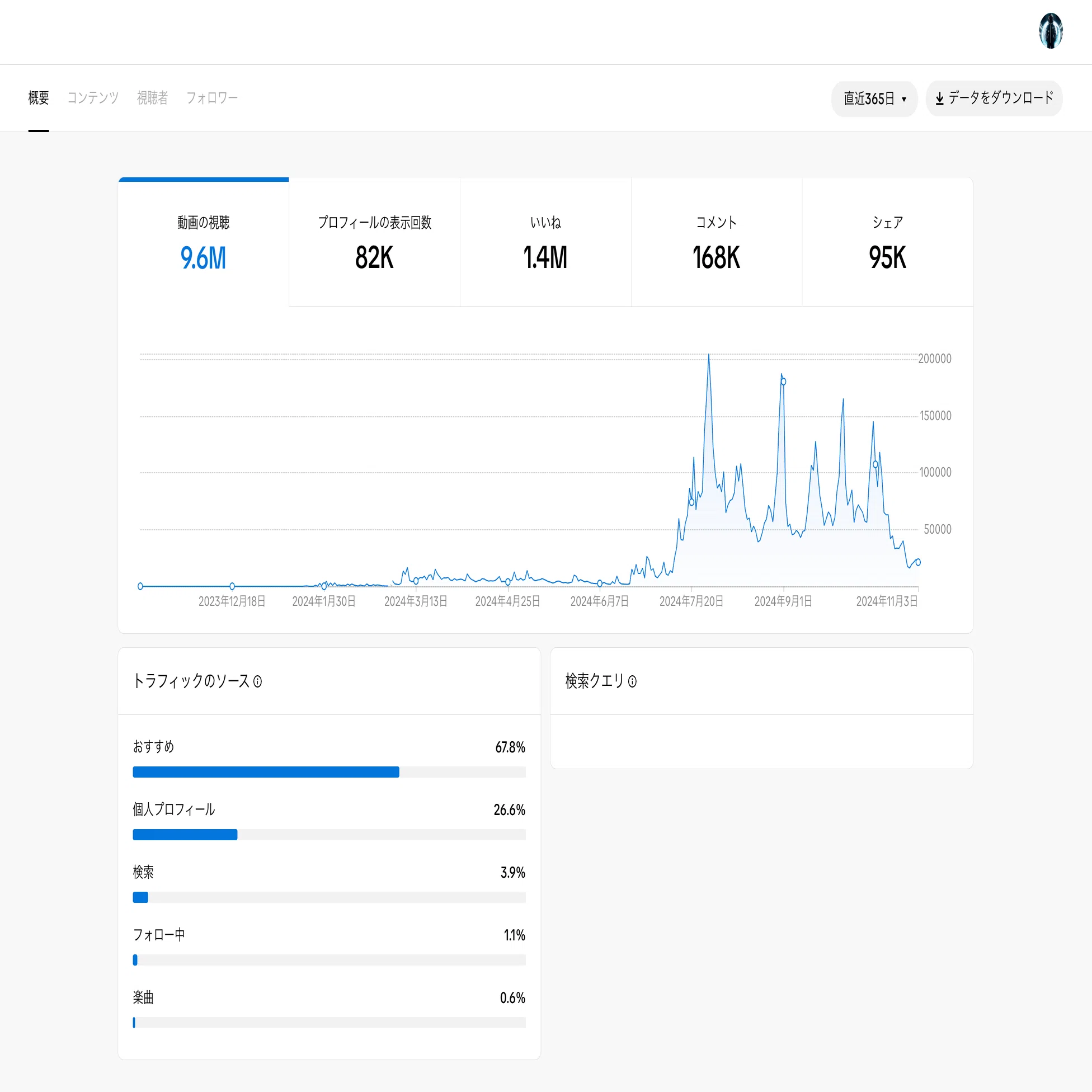The image size is (1092, 1092).
Task: Click the 個人プロフィール traffic source label
Action: (x=174, y=810)
